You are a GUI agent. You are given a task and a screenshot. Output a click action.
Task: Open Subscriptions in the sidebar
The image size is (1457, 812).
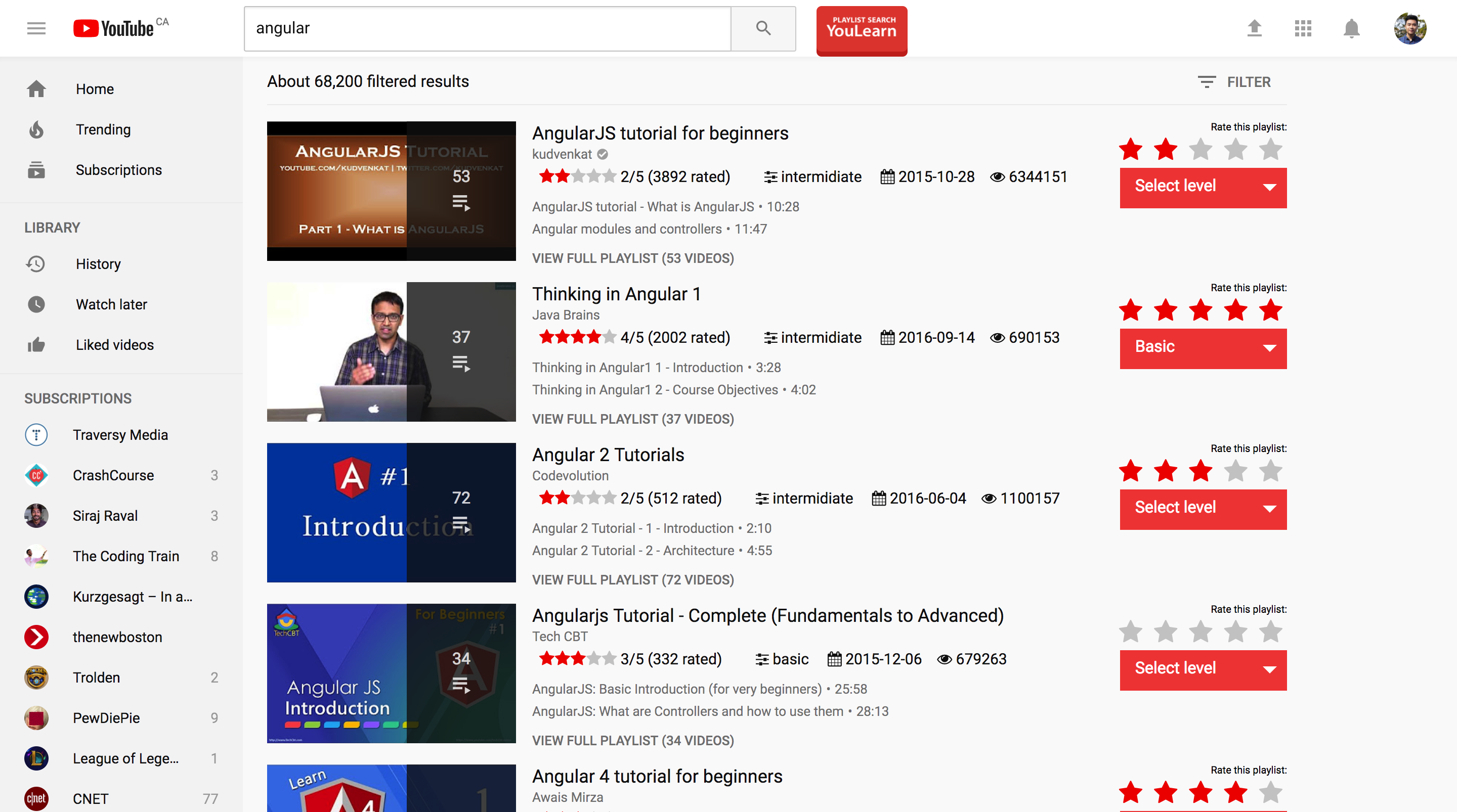coord(119,170)
